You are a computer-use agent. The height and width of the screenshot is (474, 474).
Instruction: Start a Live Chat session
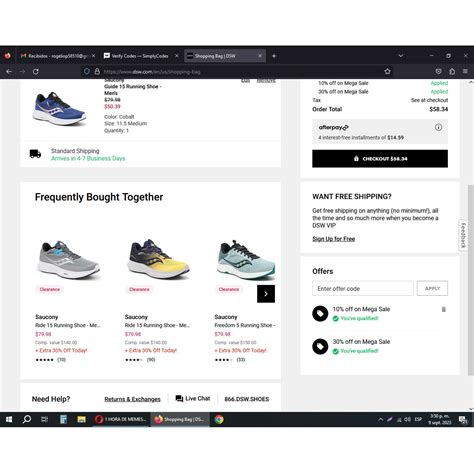click(x=193, y=399)
